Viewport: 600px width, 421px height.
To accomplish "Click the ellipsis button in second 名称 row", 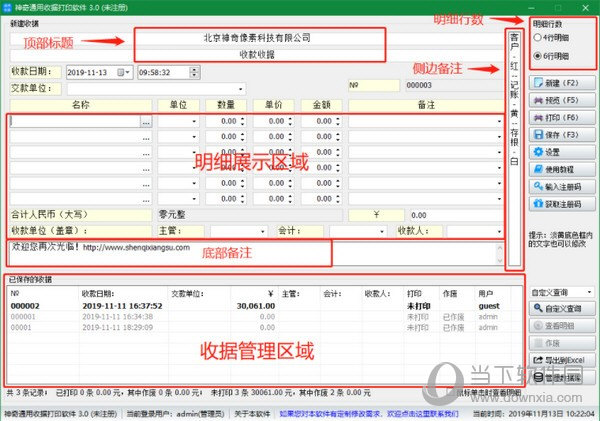I will coord(146,137).
